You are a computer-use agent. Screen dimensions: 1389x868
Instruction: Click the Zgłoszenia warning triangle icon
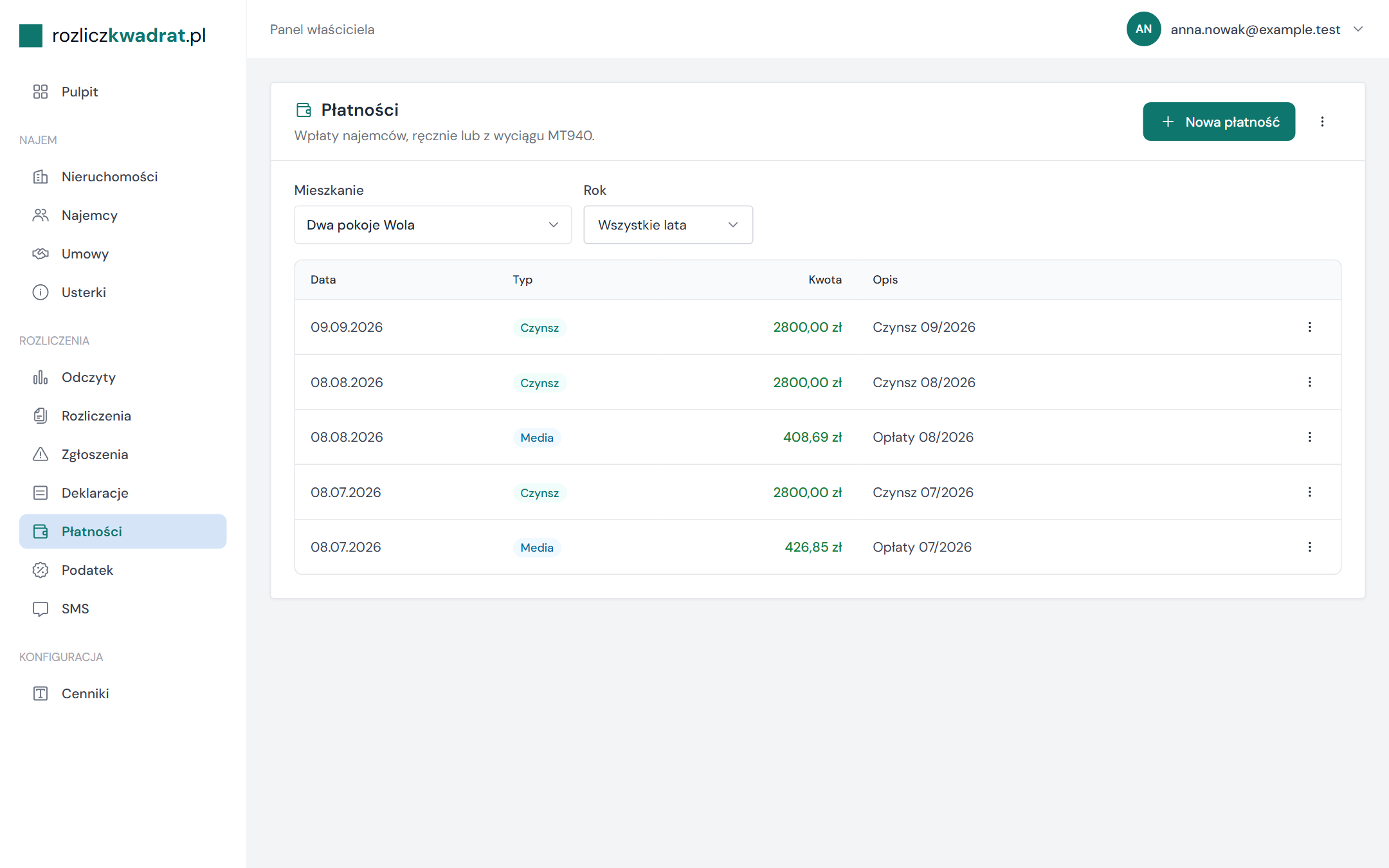pos(41,455)
